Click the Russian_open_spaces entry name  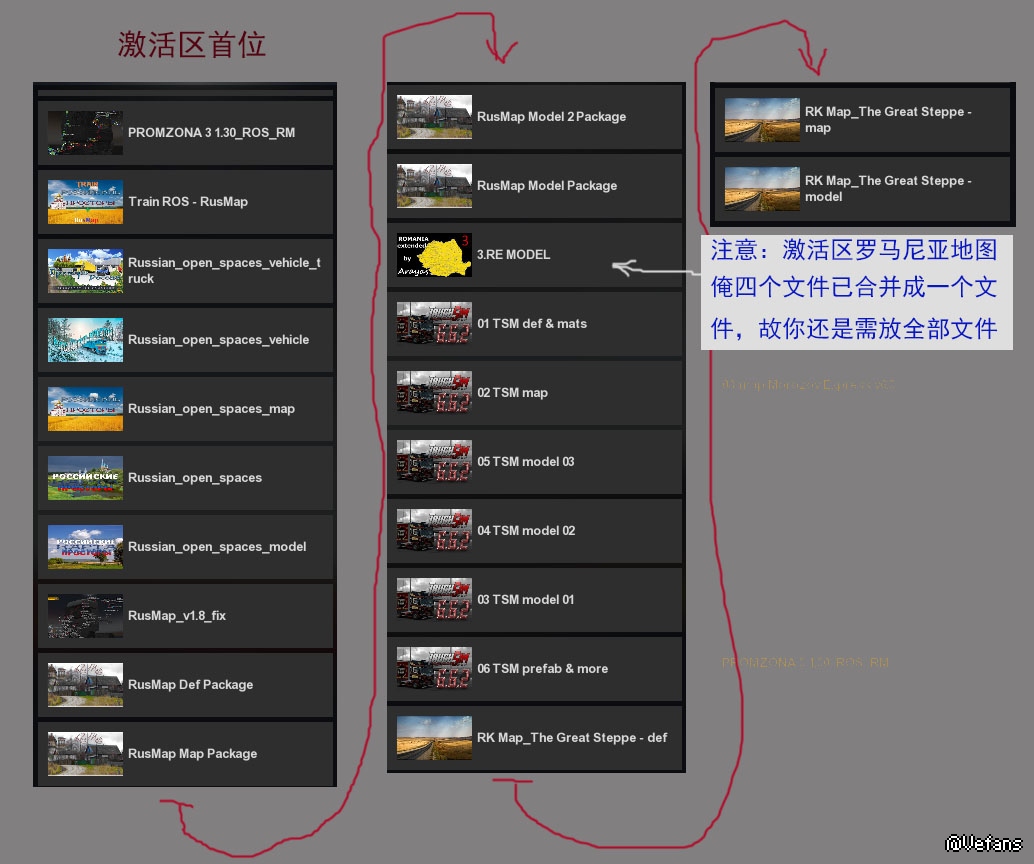(x=195, y=478)
